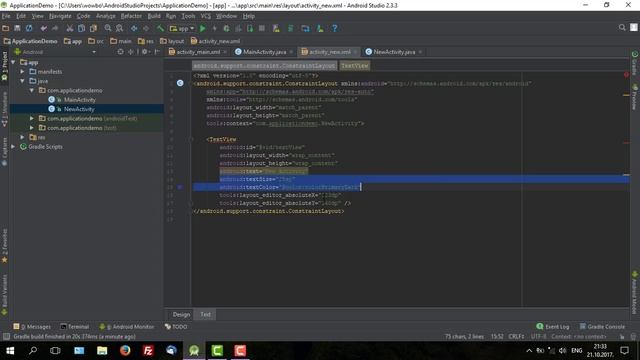Toggle the Terminal tool window button

pyautogui.click(x=75, y=327)
